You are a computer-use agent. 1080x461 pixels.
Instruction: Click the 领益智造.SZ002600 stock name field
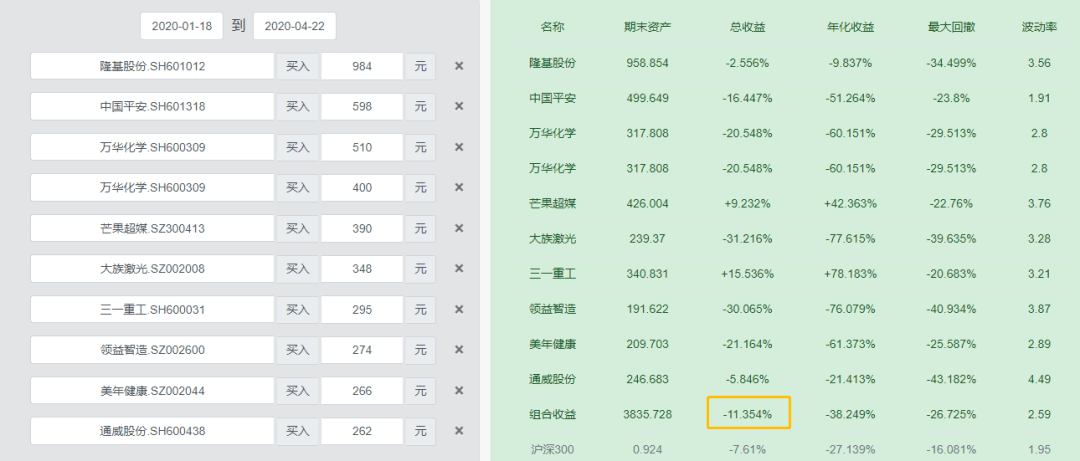[152, 350]
